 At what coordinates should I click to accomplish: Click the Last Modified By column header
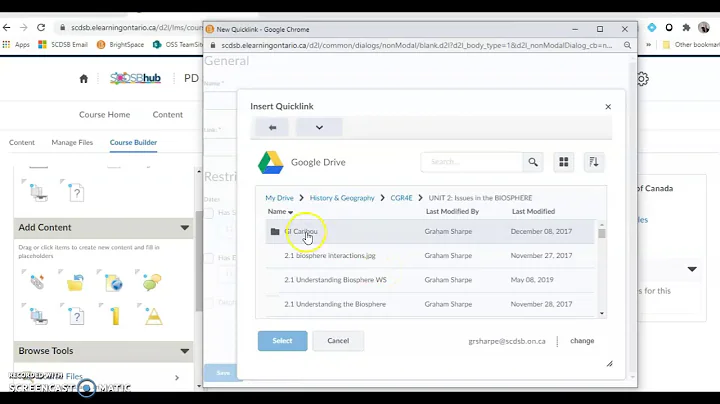pos(452,211)
